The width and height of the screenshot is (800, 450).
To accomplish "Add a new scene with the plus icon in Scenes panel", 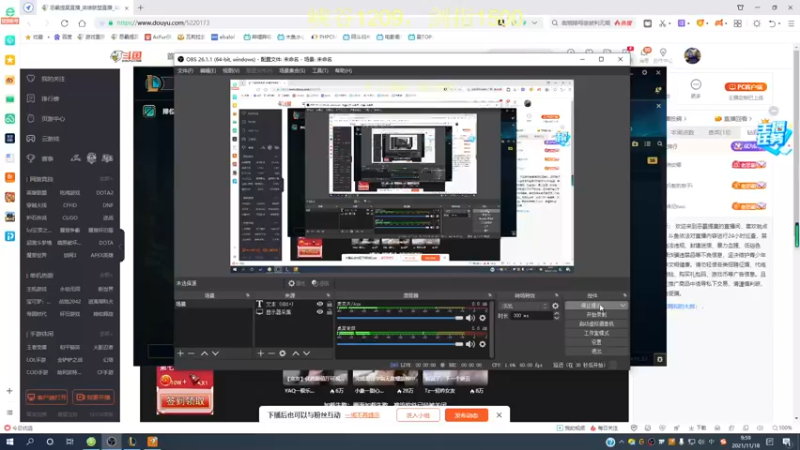I will [180, 353].
